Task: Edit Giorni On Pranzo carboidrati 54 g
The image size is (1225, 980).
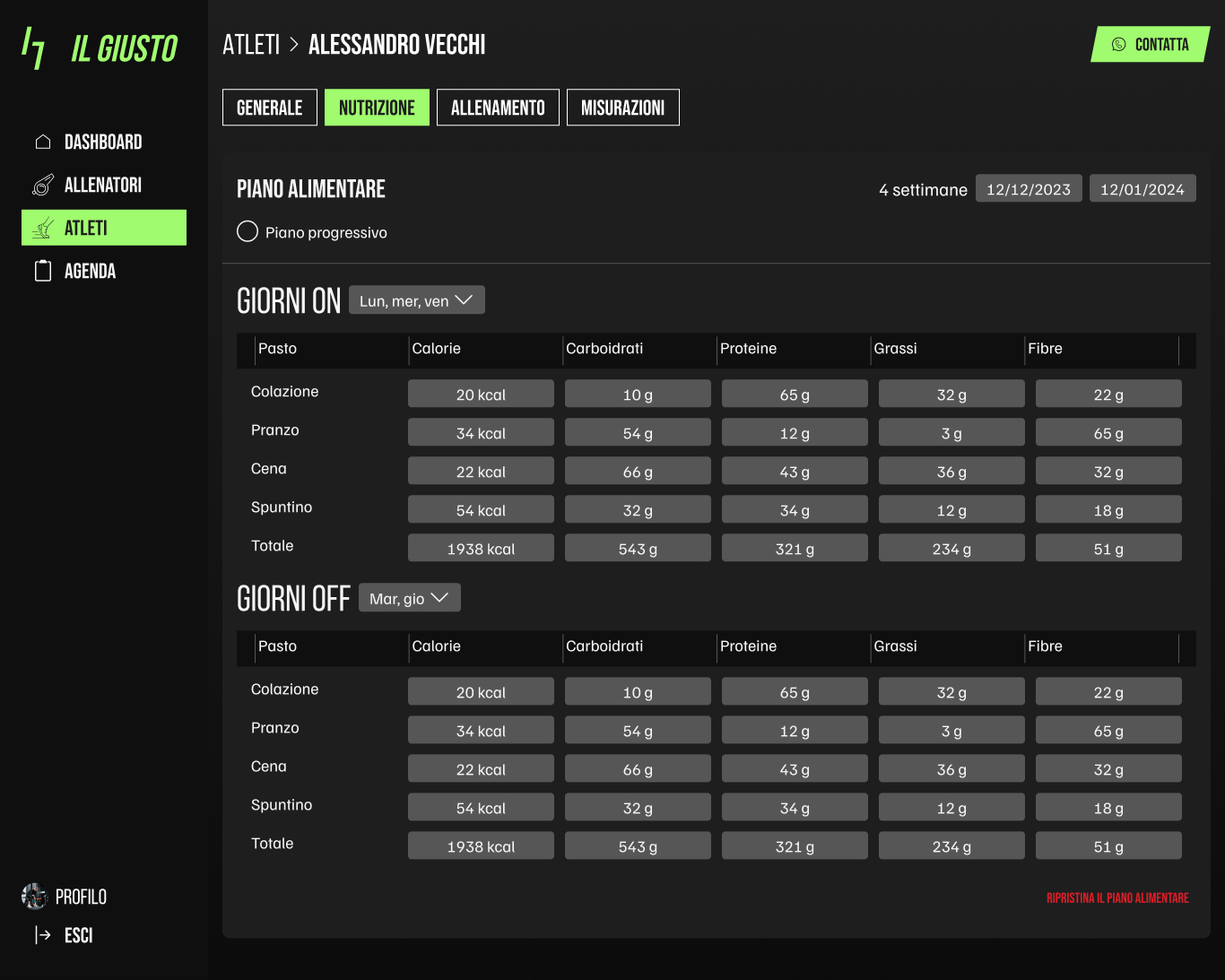Action: click(638, 432)
